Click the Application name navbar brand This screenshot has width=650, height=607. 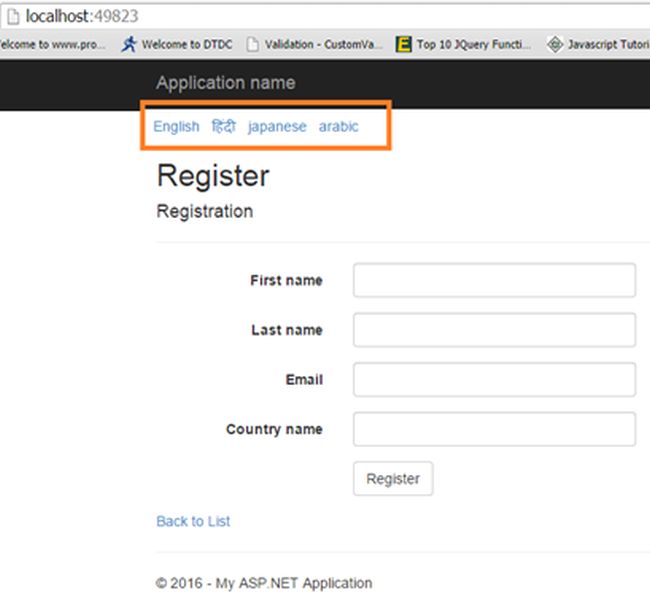click(x=226, y=83)
